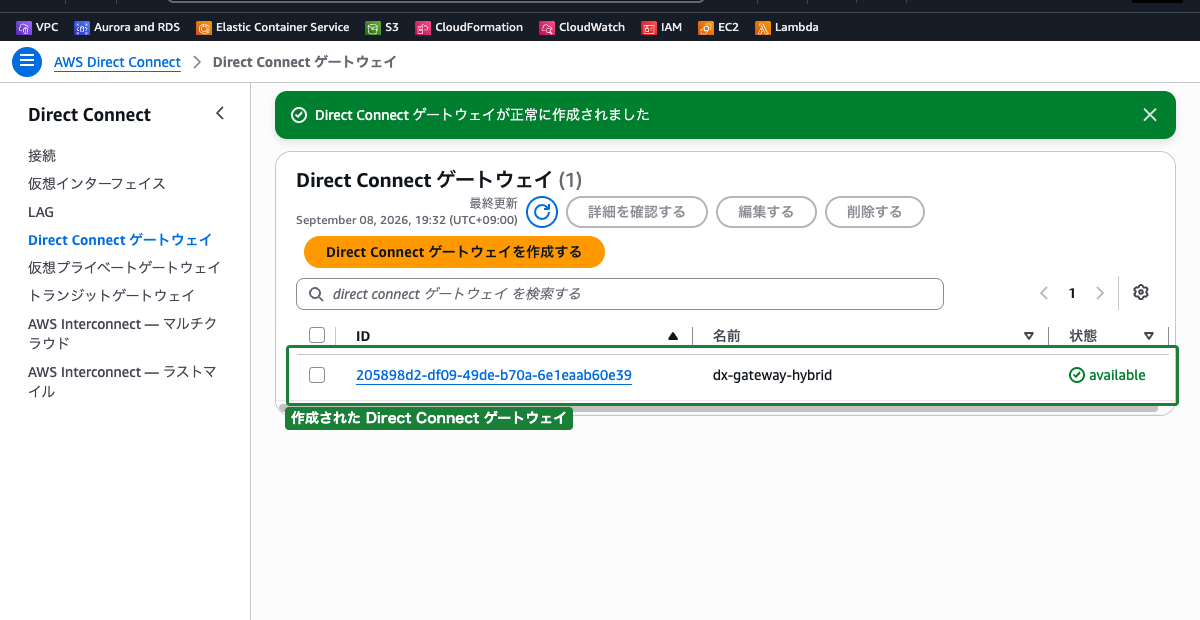Select page 1 in pagination

click(1072, 293)
